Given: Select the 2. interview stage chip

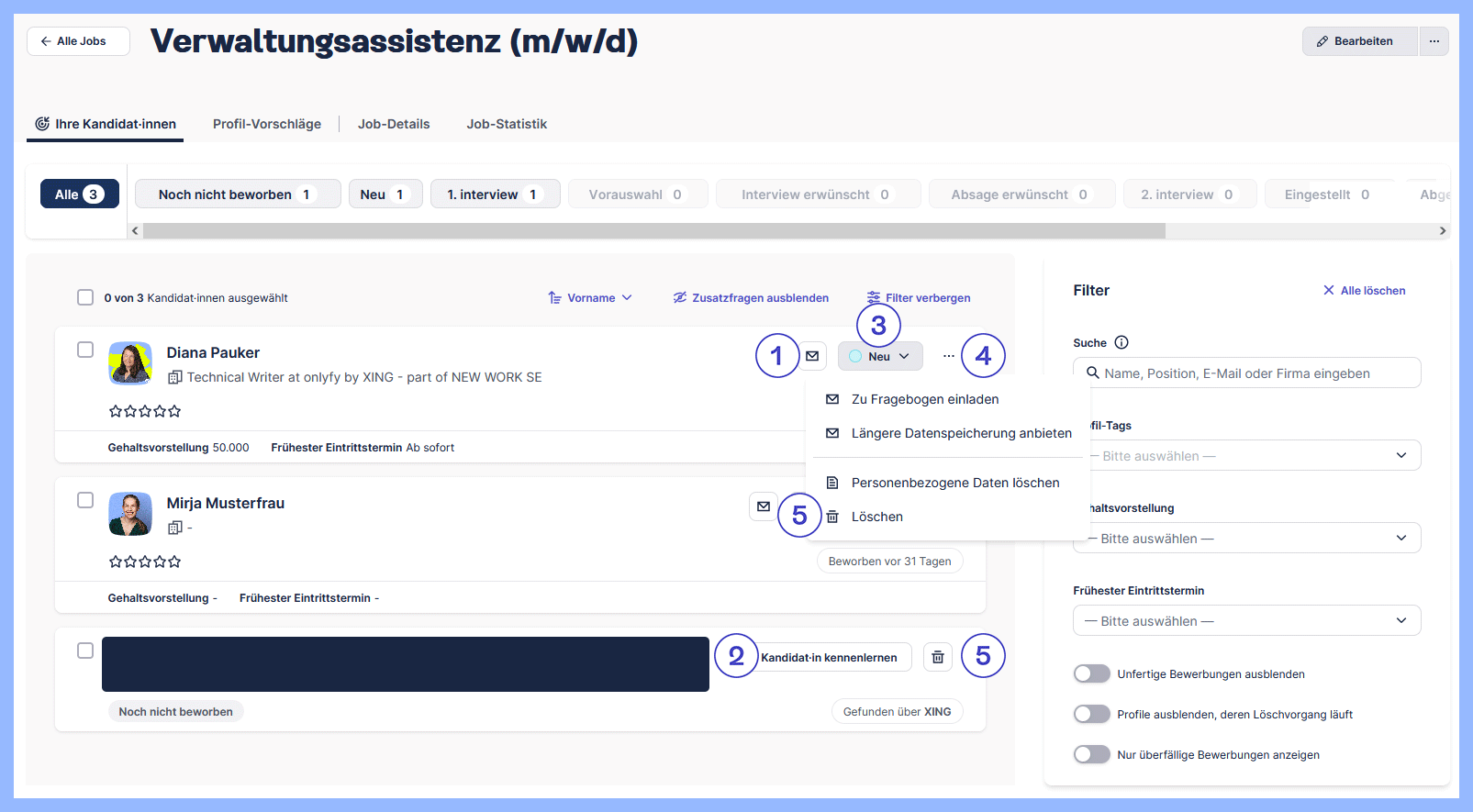Looking at the screenshot, I should 1189,195.
